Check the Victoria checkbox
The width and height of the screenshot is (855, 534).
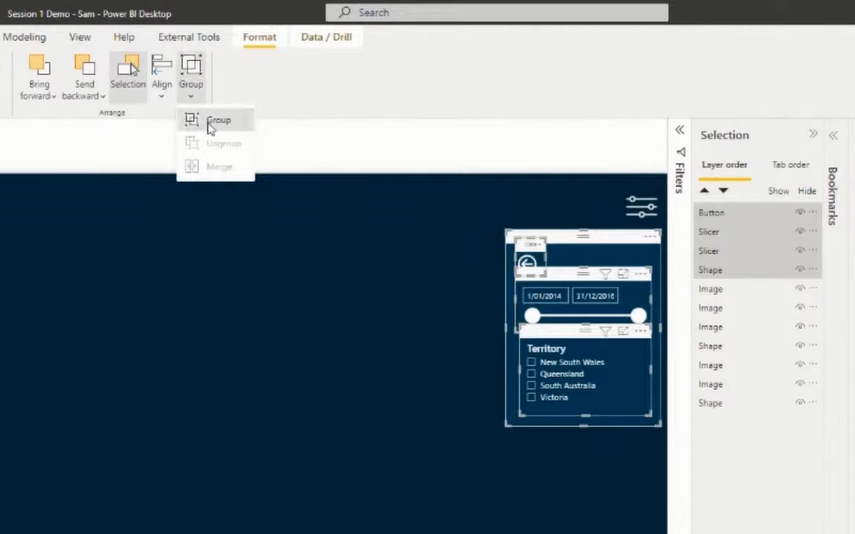531,397
